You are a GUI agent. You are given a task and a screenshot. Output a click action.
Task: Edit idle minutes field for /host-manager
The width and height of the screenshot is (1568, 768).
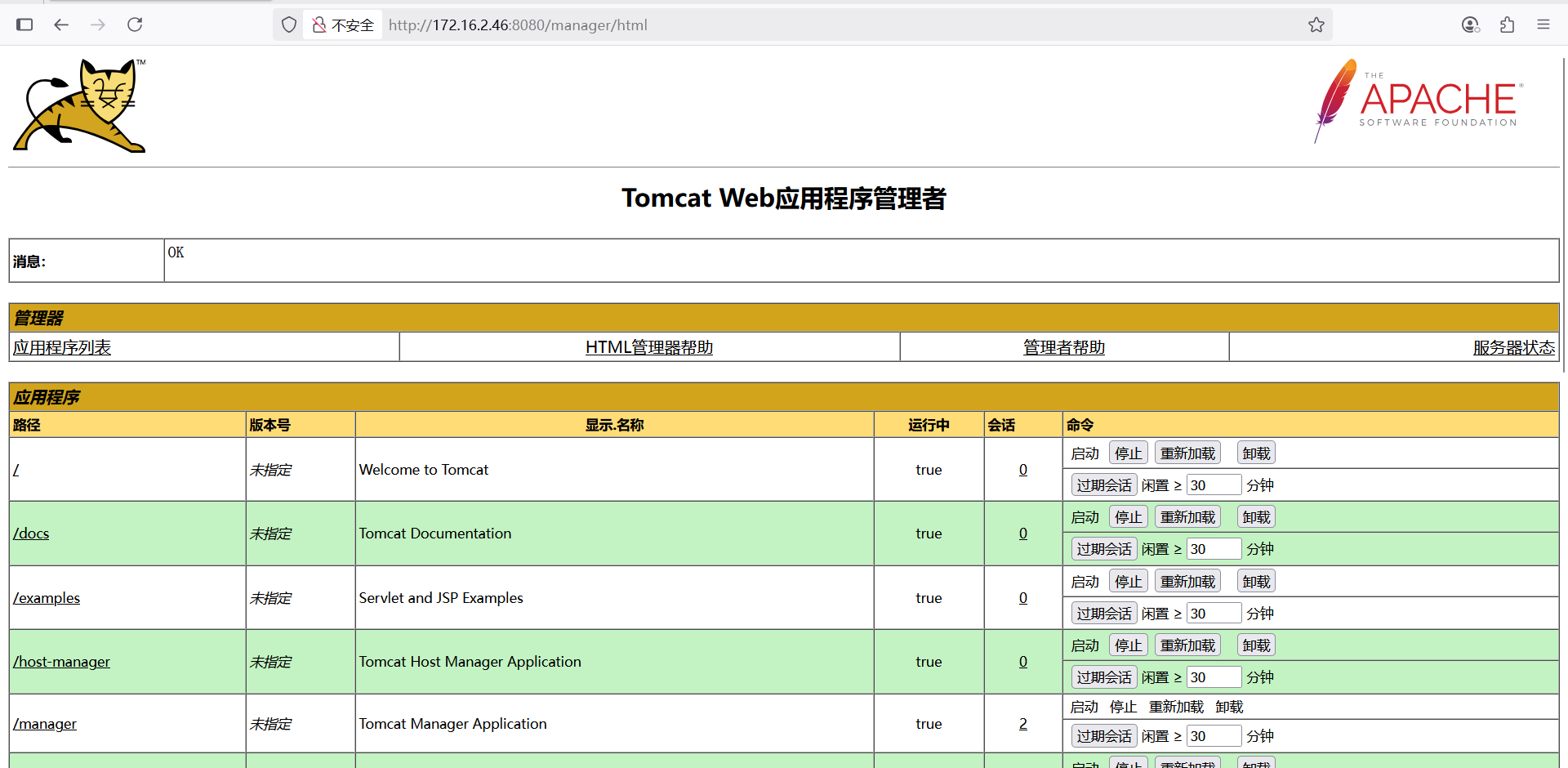click(x=1214, y=677)
